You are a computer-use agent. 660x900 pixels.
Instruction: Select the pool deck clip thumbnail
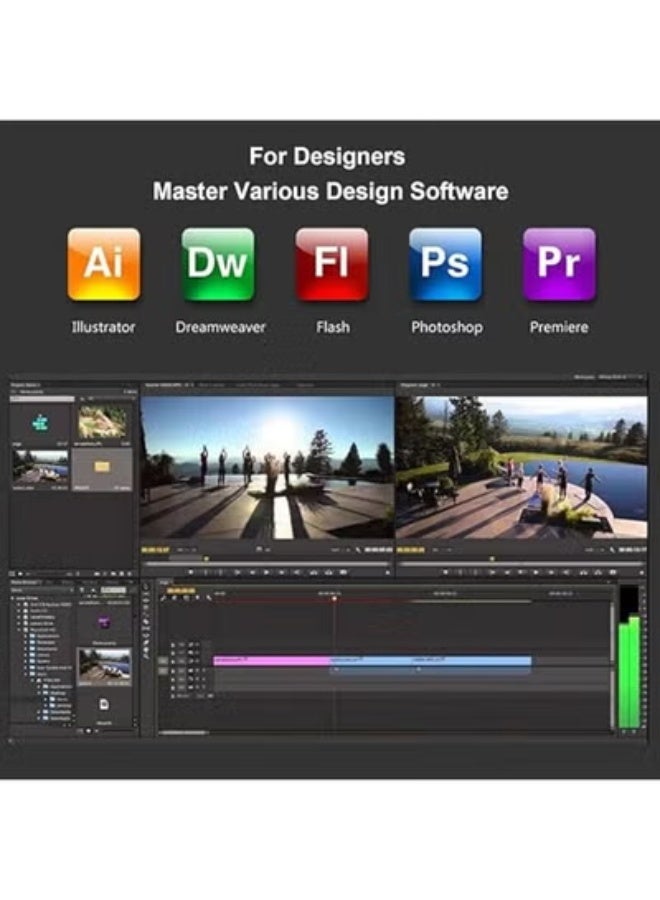pos(40,466)
